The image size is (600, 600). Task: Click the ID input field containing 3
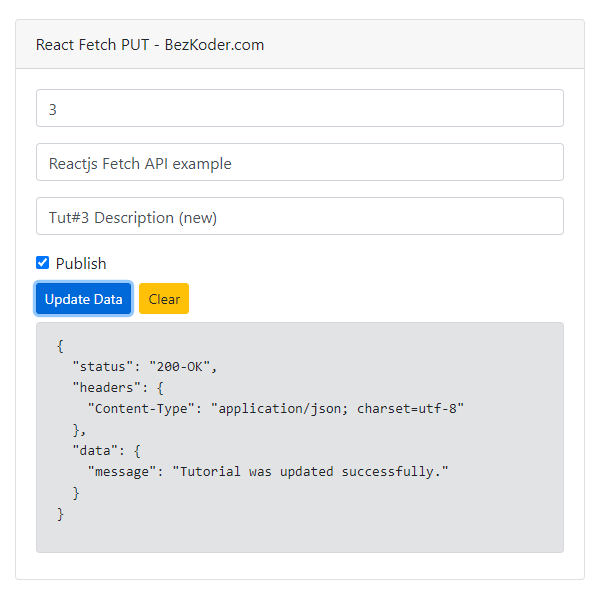(x=299, y=109)
